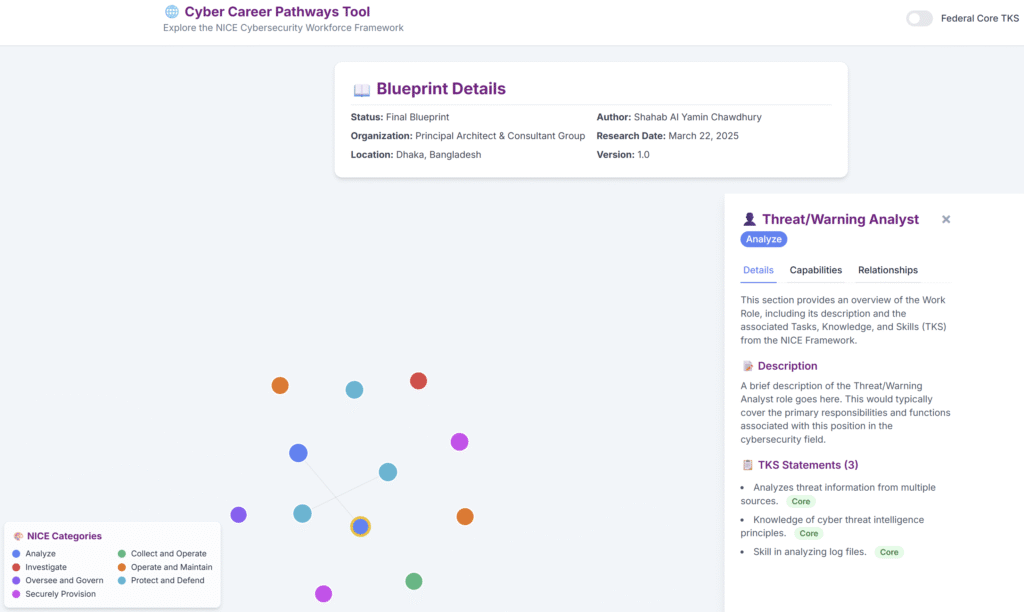Toggle the Federal Core TKS switch

(919, 18)
